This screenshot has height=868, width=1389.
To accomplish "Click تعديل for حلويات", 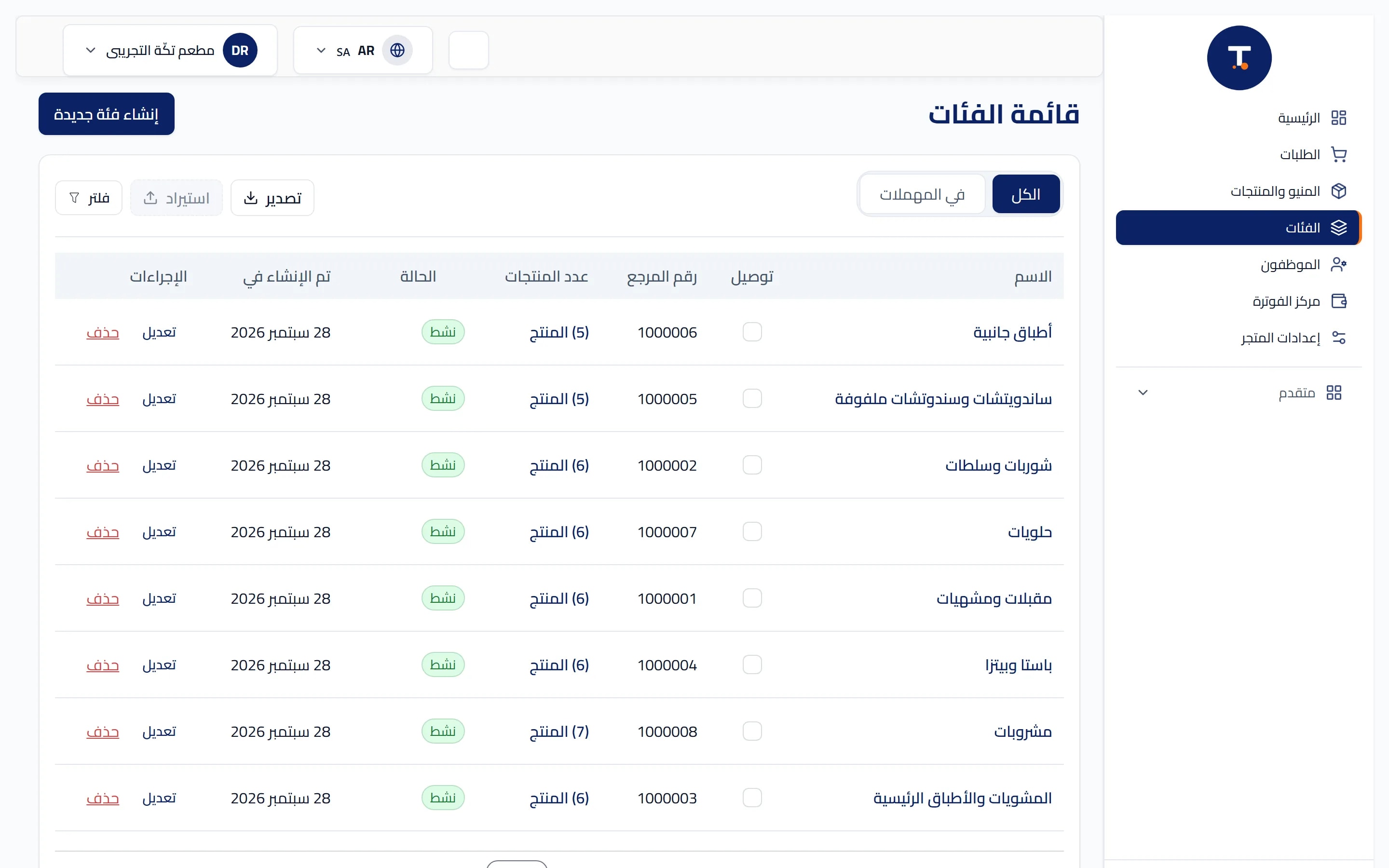I will (159, 532).
